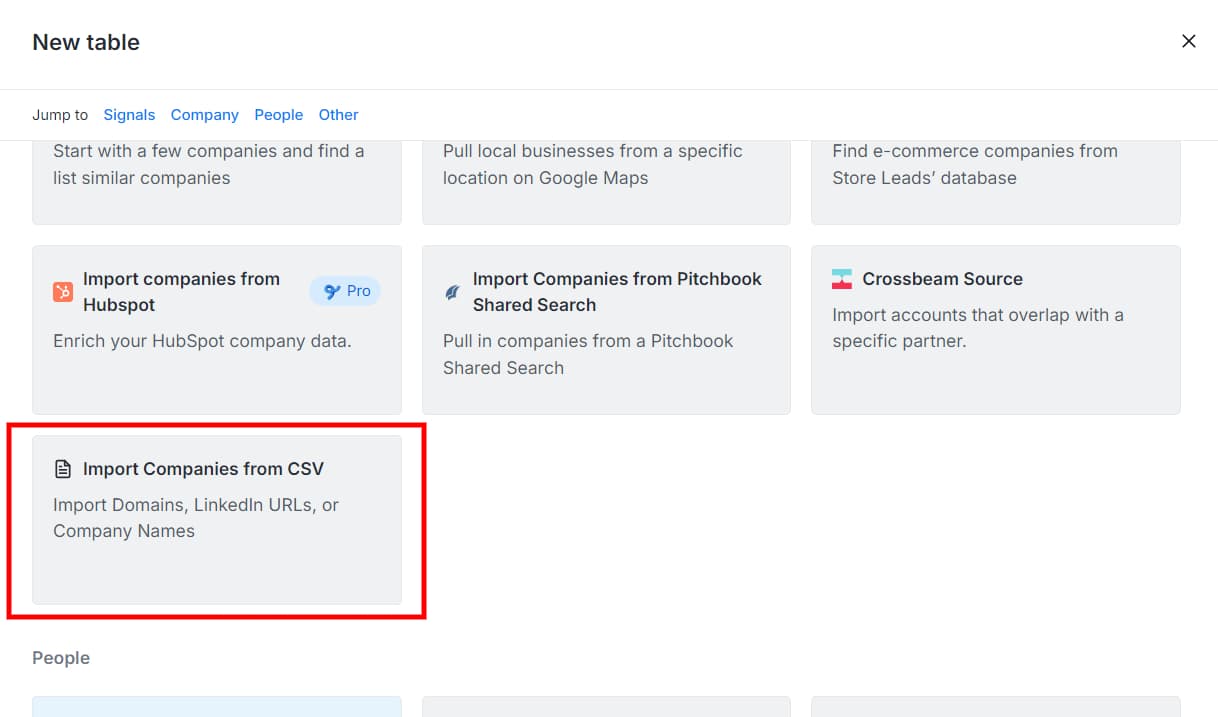Select Import Companies from CSV title
The width and height of the screenshot is (1218, 717).
click(203, 469)
